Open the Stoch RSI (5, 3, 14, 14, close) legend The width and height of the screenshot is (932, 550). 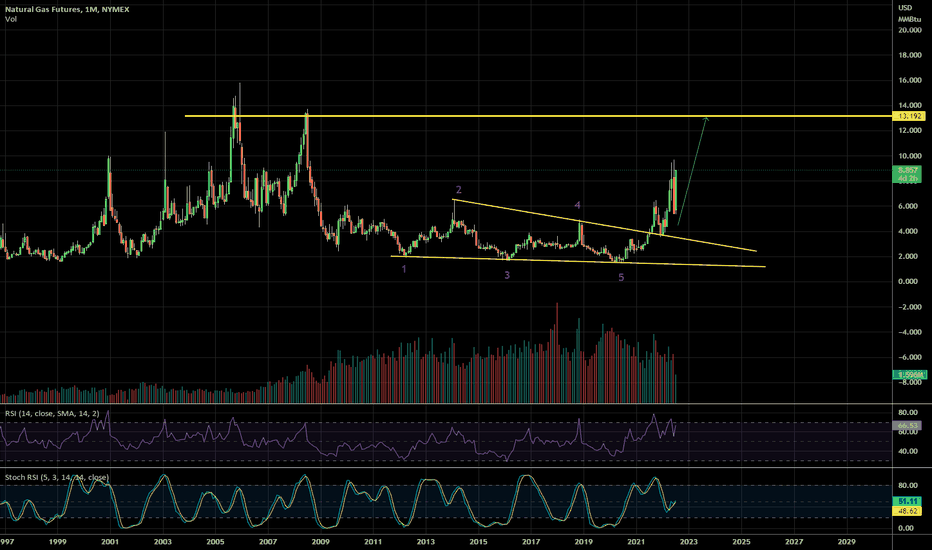click(56, 477)
